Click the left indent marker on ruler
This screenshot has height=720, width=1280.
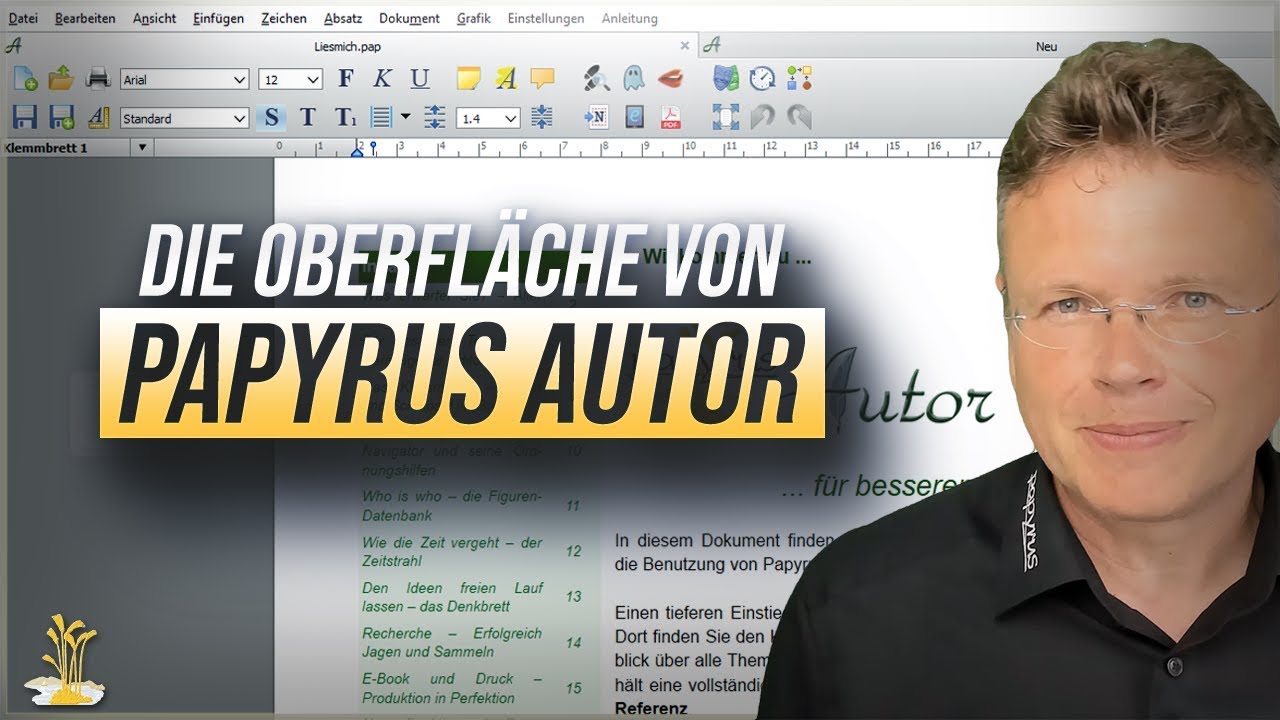(x=357, y=151)
